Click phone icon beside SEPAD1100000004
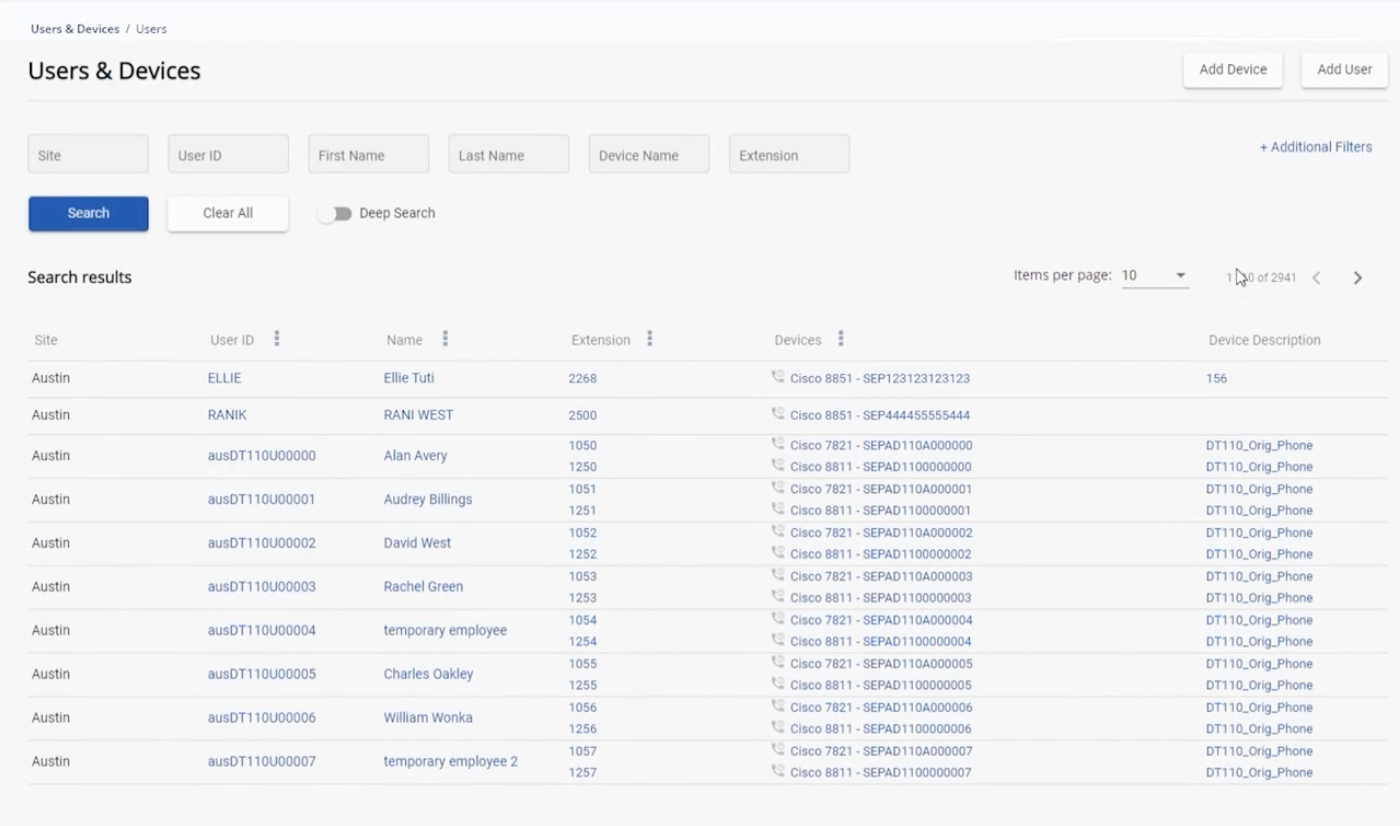1400x826 pixels. (778, 640)
